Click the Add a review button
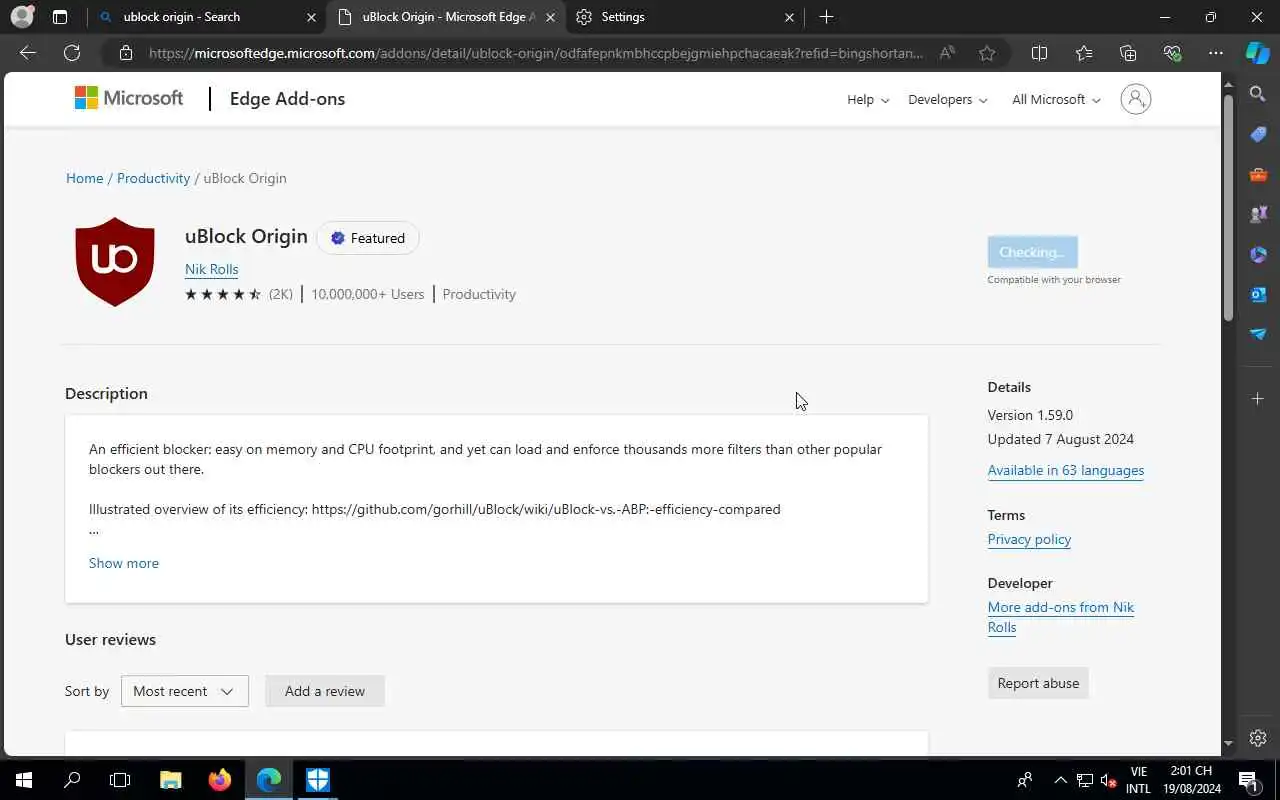The width and height of the screenshot is (1280, 800). pos(325,691)
